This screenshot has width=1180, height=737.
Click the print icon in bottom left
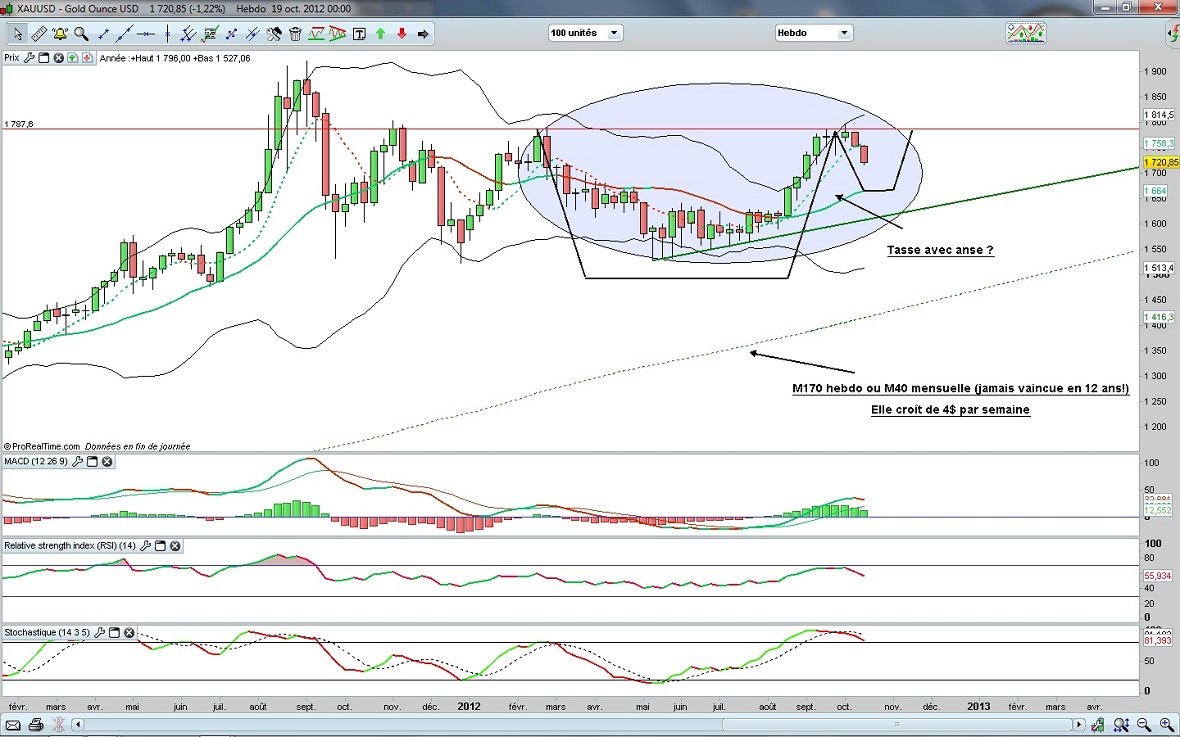point(36,724)
